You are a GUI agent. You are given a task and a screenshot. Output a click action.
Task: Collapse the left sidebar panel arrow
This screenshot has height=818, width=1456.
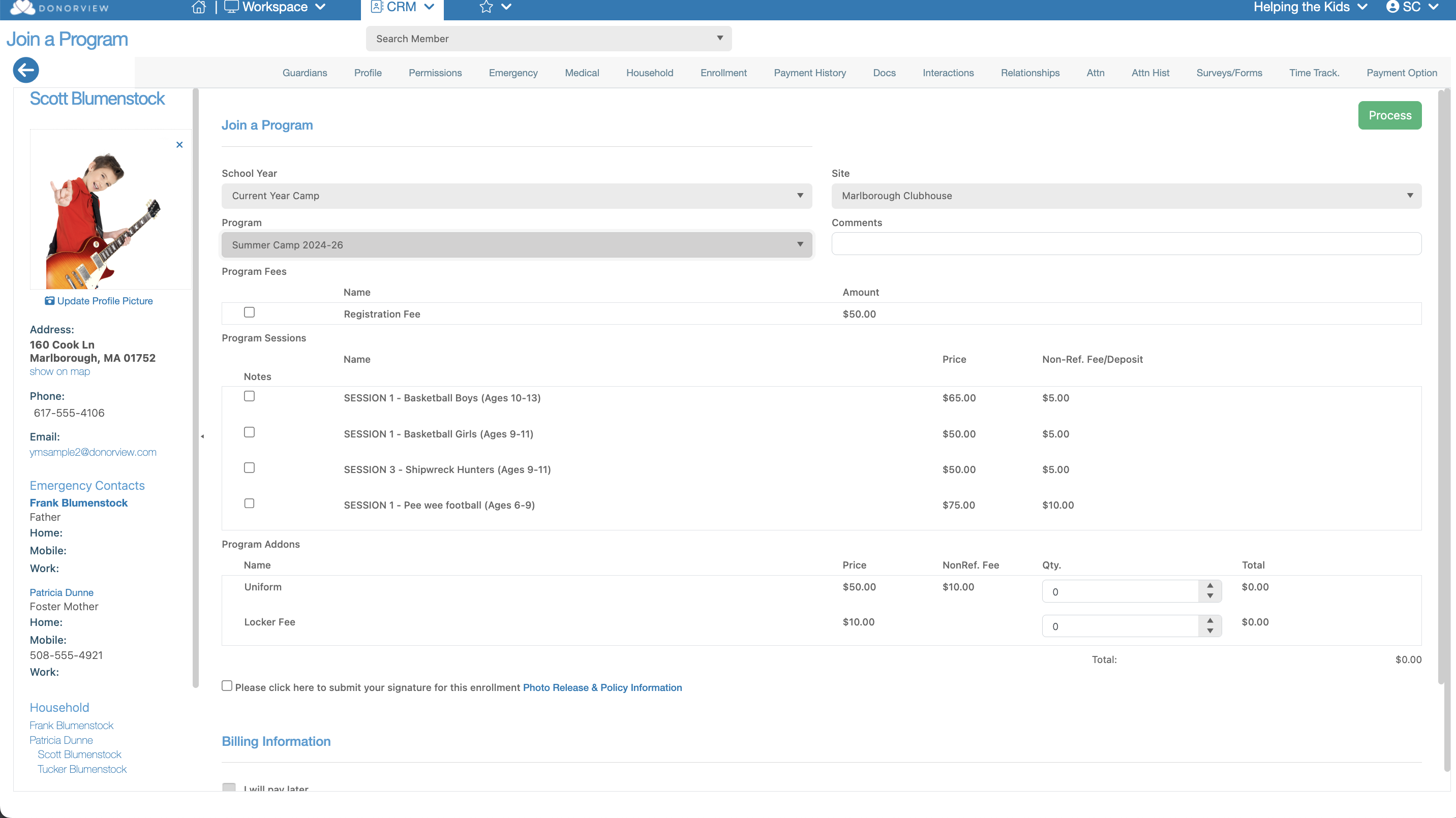pyautogui.click(x=202, y=436)
